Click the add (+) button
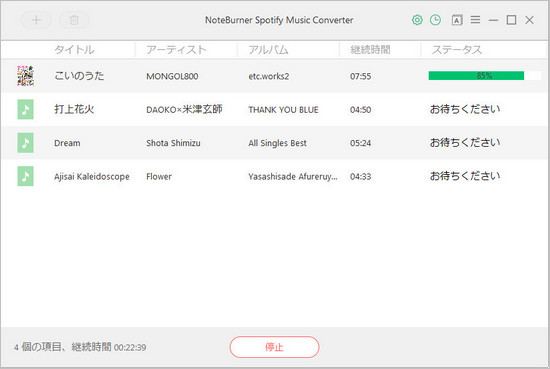Image resolution: width=550 pixels, height=369 pixels. [36, 20]
